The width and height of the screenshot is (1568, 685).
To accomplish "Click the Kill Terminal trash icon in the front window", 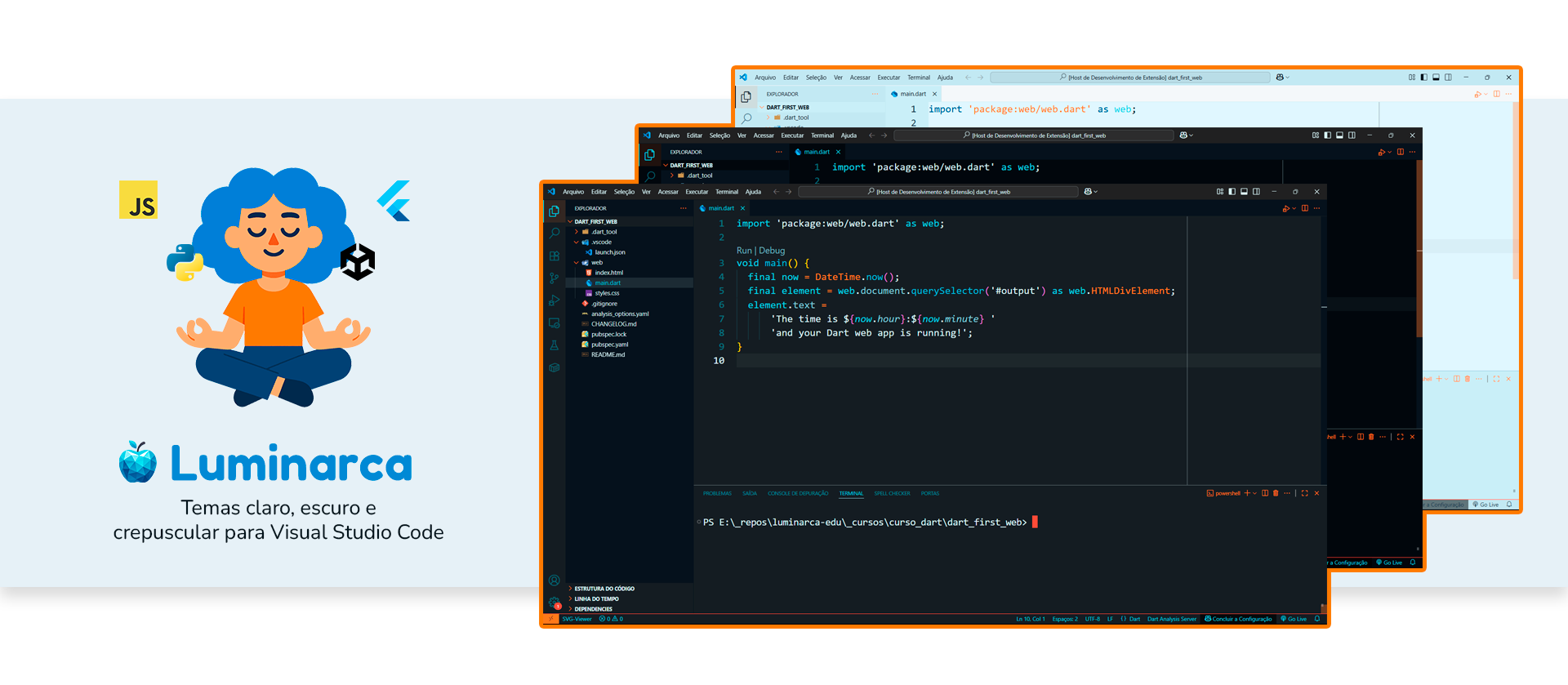I will [x=1276, y=493].
